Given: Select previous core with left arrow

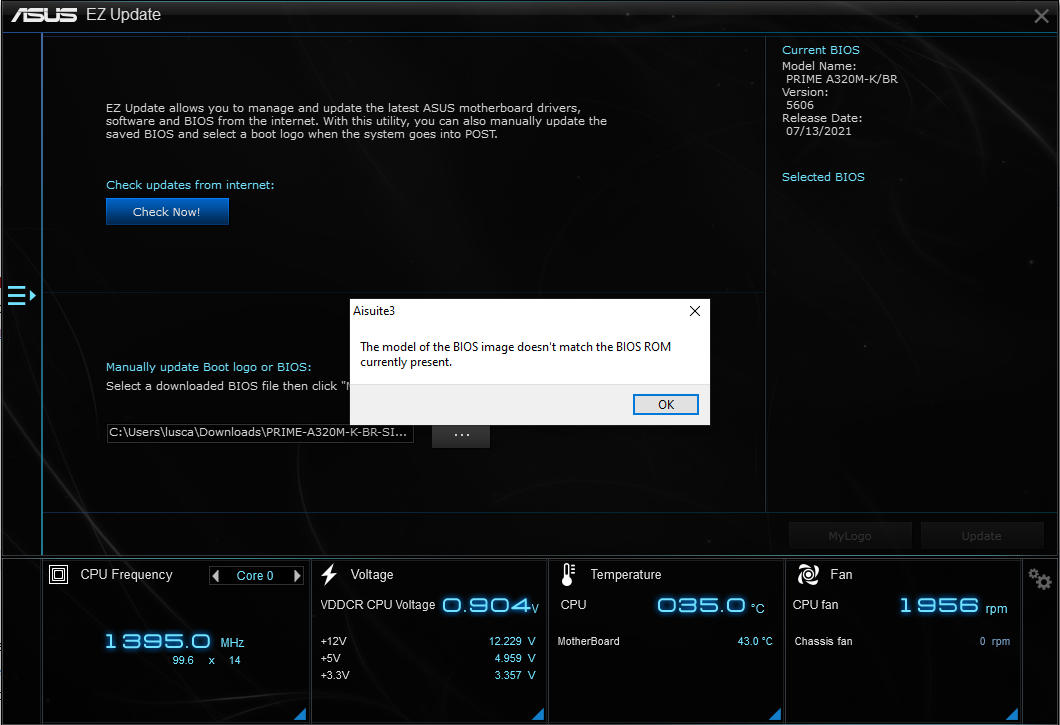Looking at the screenshot, I should (x=216, y=576).
